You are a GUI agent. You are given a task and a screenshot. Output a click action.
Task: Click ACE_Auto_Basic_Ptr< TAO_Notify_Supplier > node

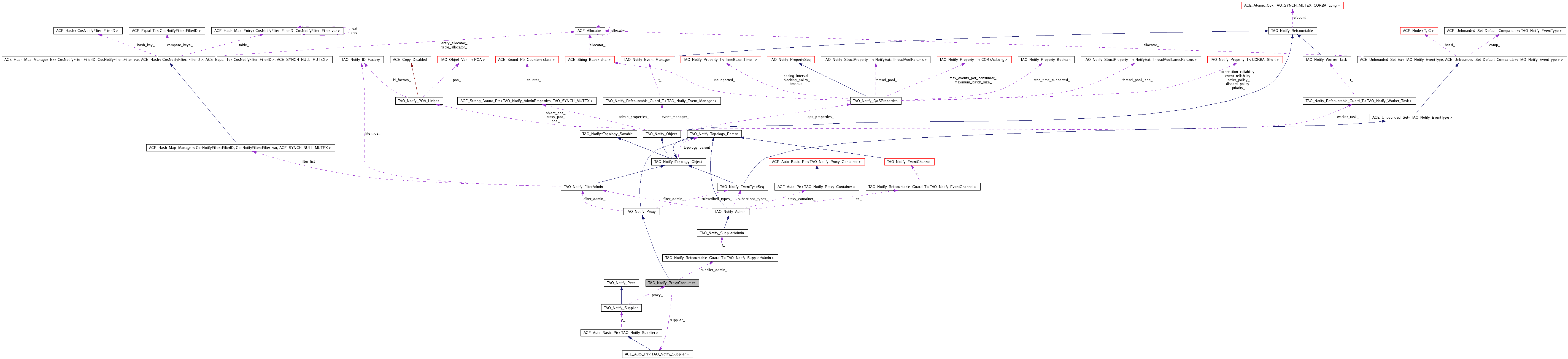pyautogui.click(x=621, y=333)
